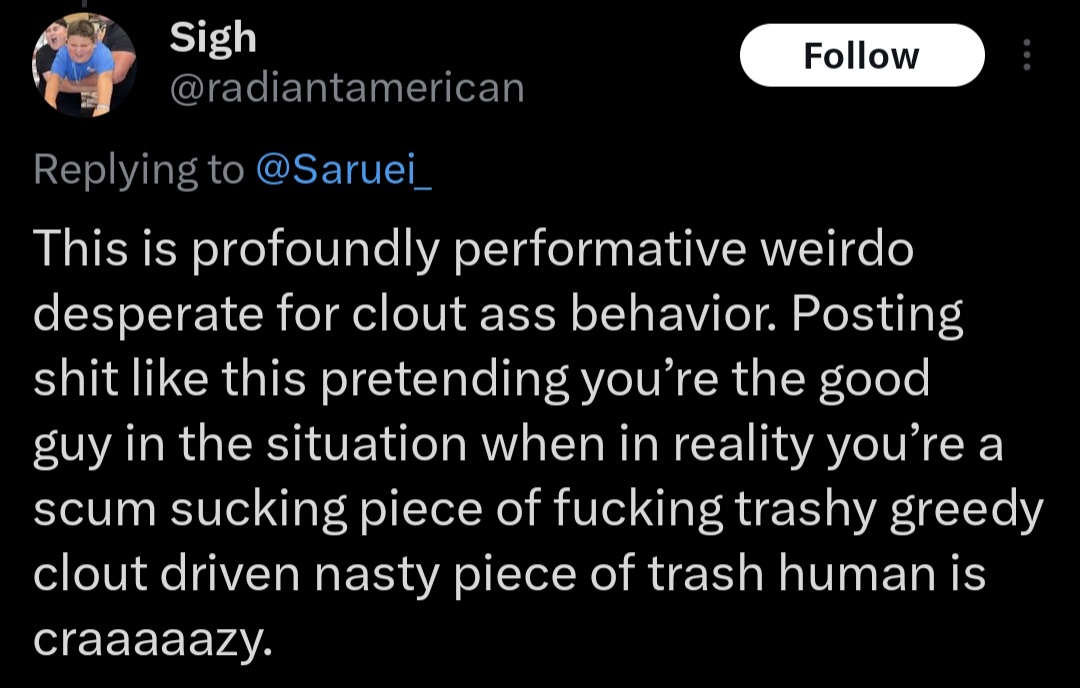Click the display name Sigh
Image resolution: width=1080 pixels, height=688 pixels.
tap(213, 38)
